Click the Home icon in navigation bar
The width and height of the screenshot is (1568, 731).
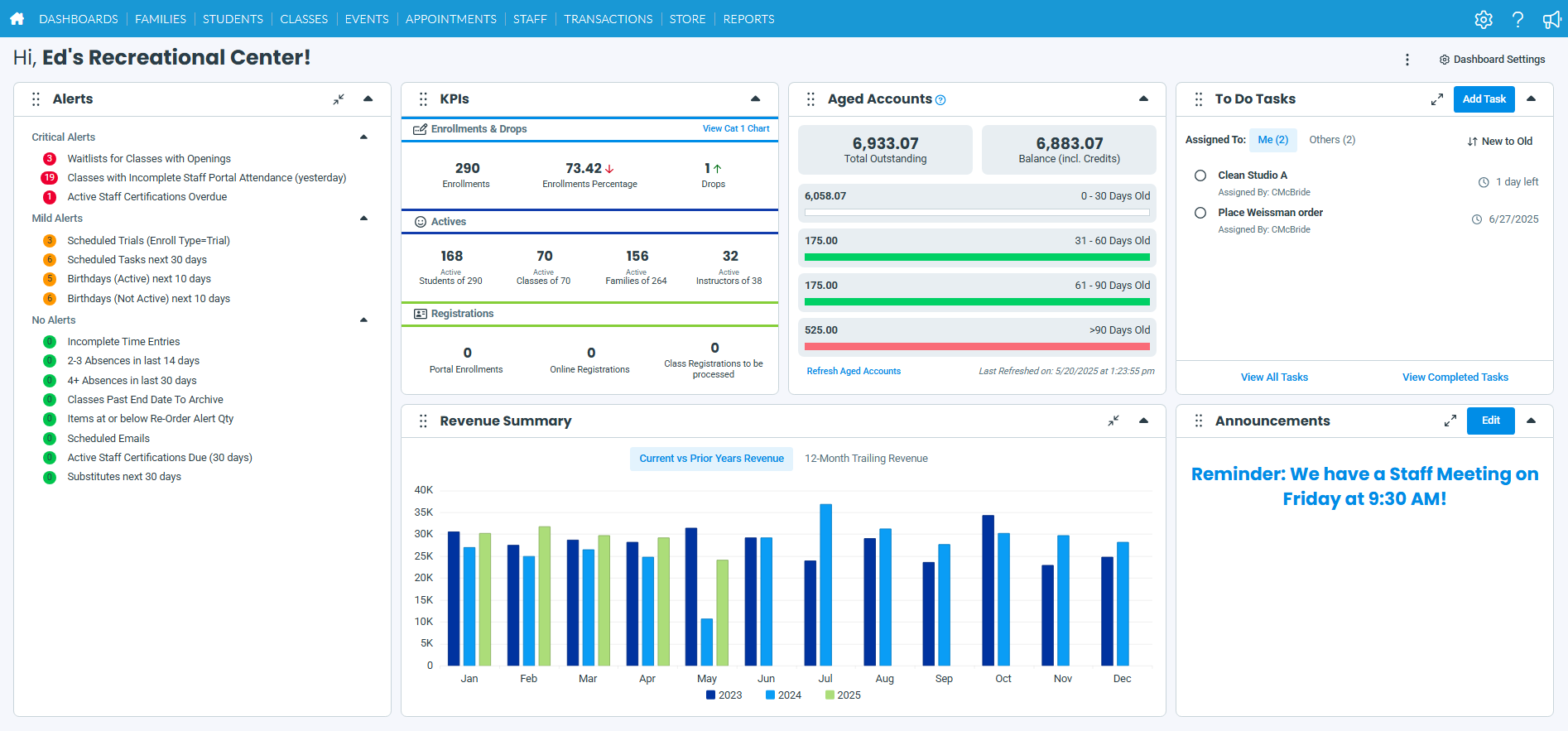(17, 18)
